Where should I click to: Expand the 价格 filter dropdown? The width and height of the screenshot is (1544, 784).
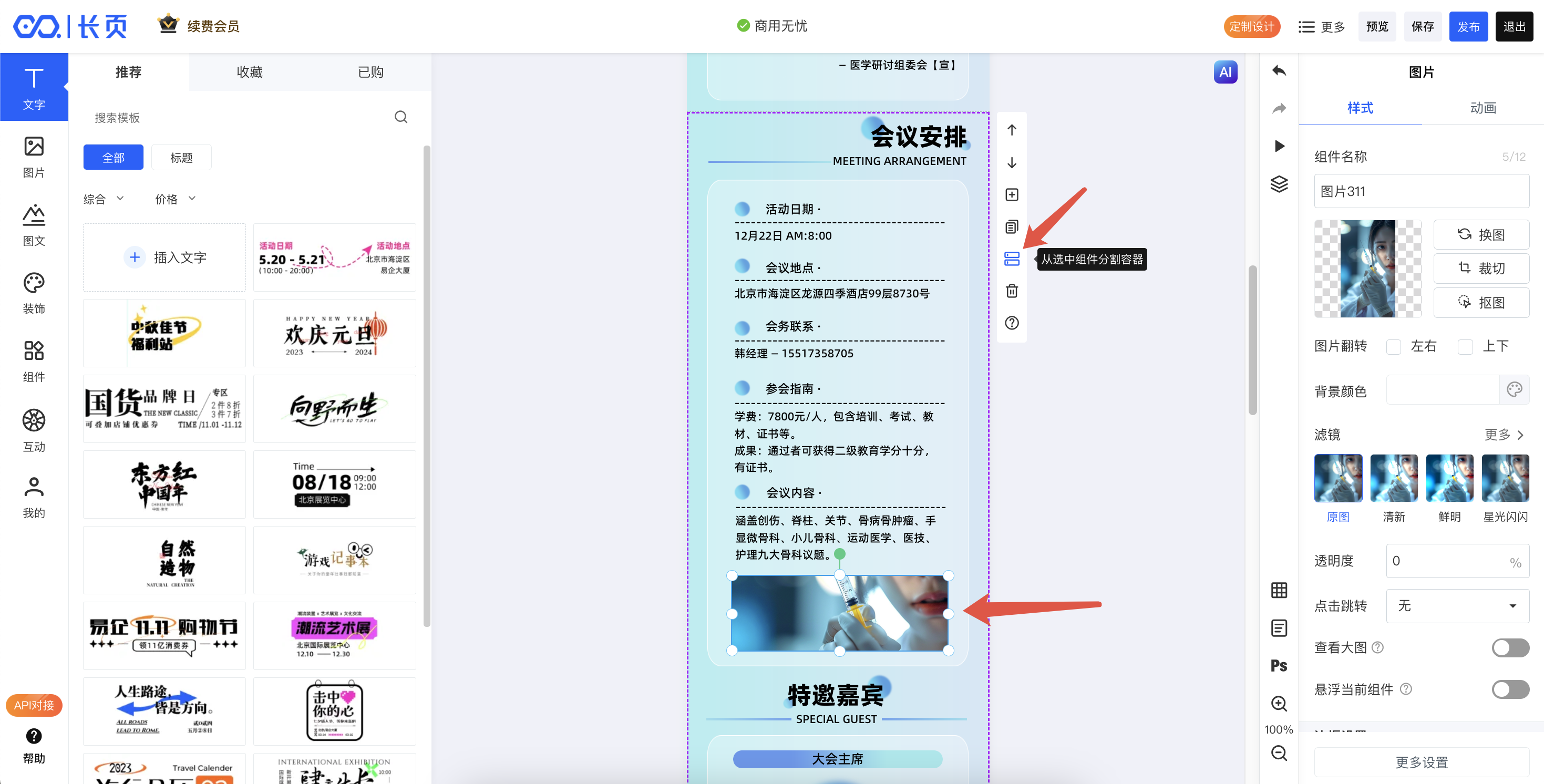click(x=175, y=199)
